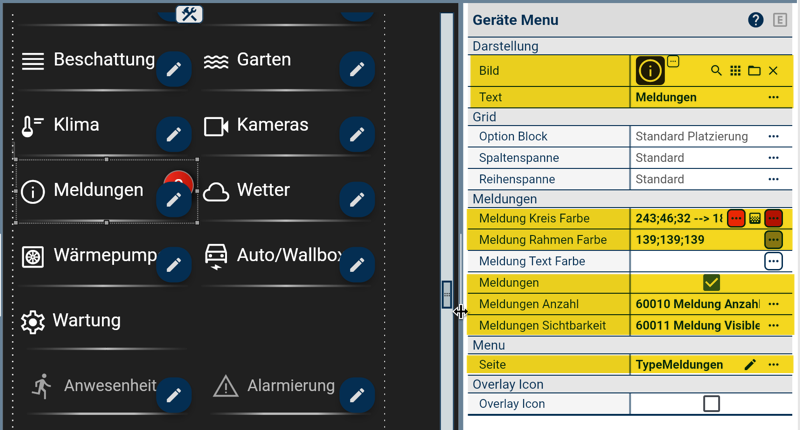Click the edit pencil next to Wetter
Viewport: 800px width, 430px height.
point(357,200)
